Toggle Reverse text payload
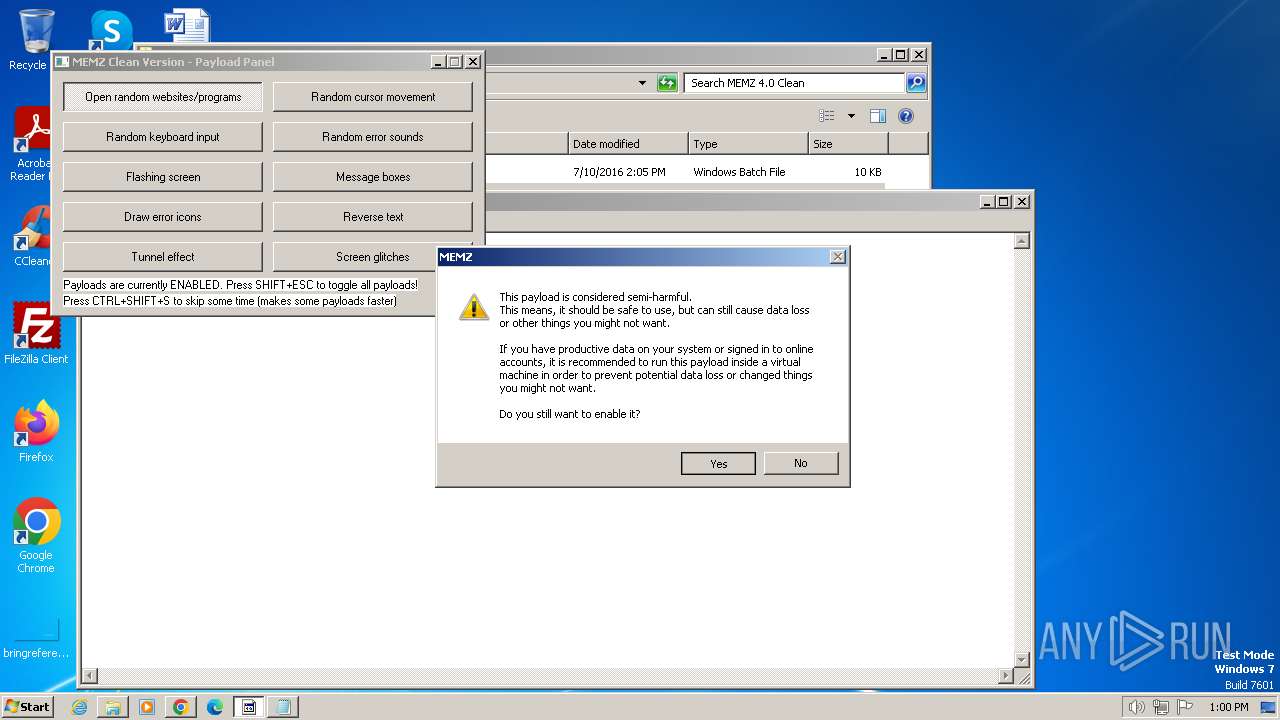 (x=373, y=217)
